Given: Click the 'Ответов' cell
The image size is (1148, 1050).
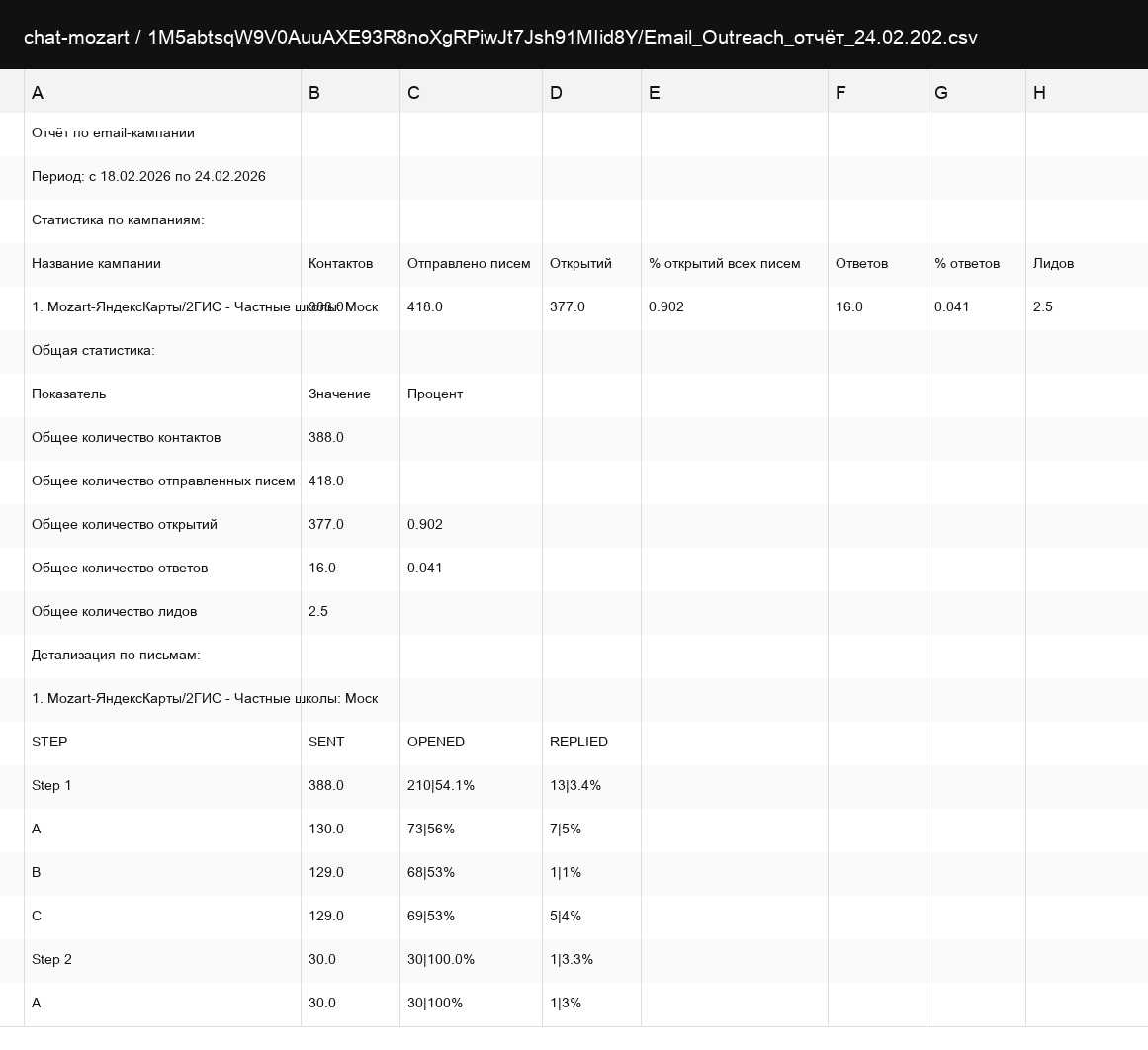Looking at the screenshot, I should point(877,264).
